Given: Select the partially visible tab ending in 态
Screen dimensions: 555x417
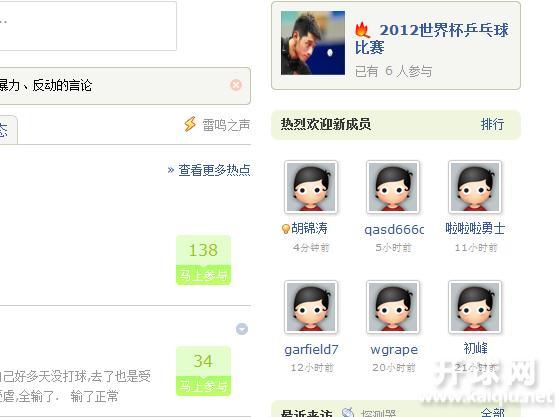Looking at the screenshot, I should point(8,130).
